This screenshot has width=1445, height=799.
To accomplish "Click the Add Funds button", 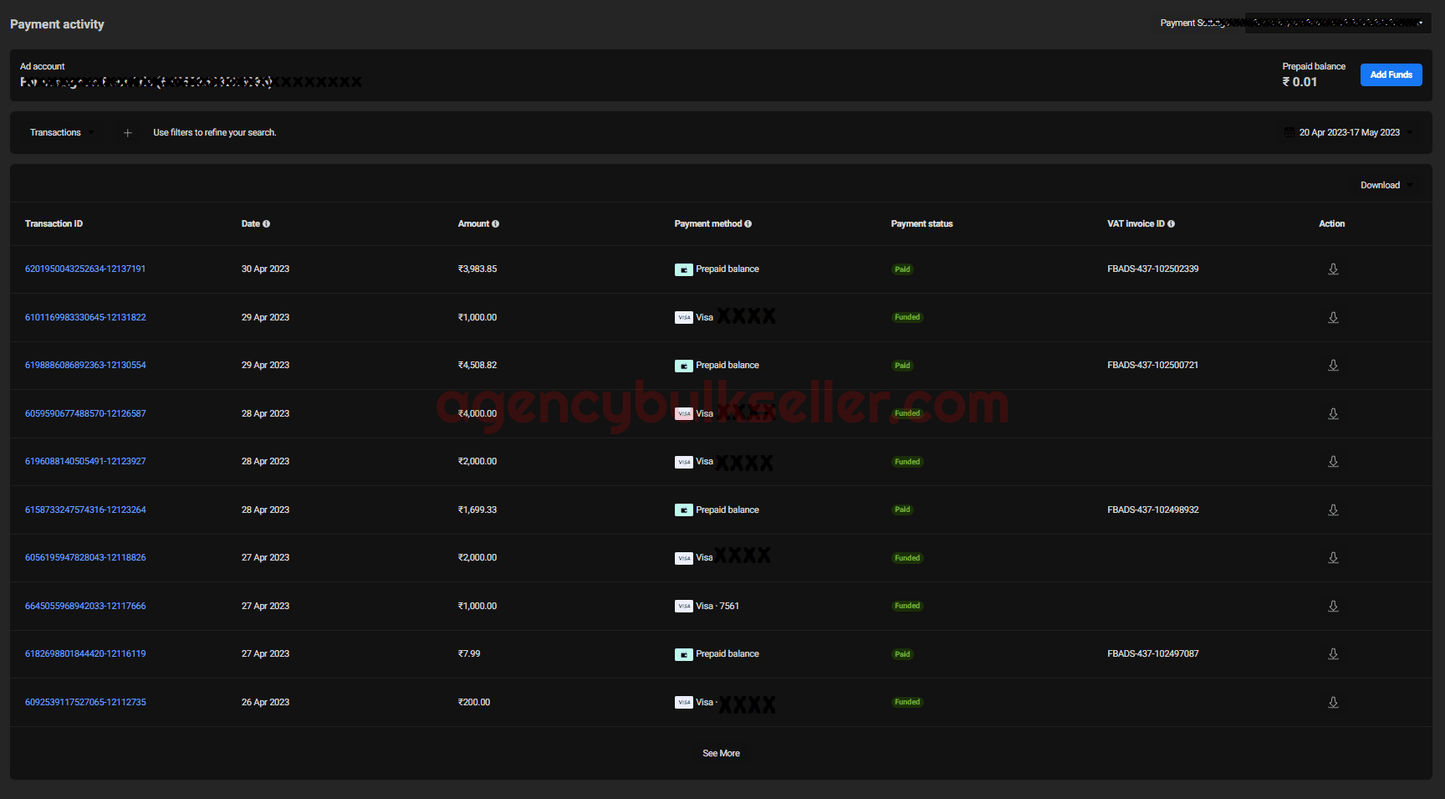I will (x=1390, y=75).
